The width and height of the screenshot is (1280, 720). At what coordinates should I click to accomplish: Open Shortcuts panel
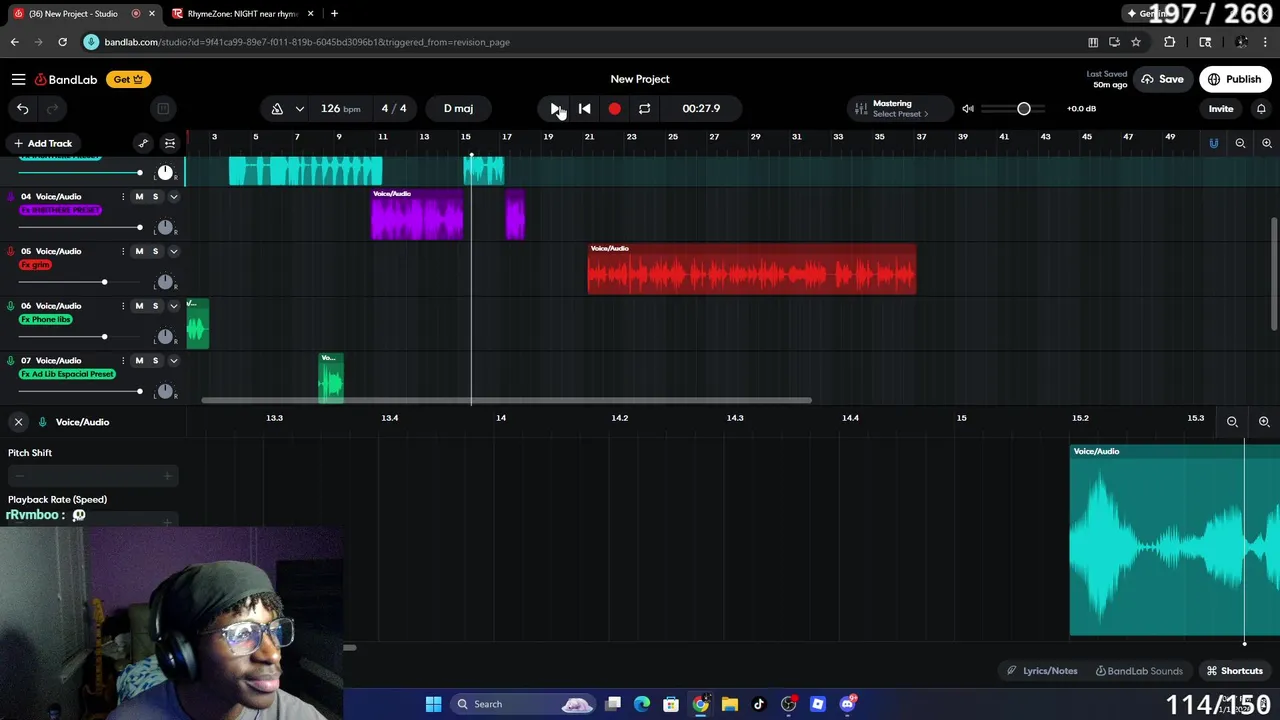[x=1235, y=671]
